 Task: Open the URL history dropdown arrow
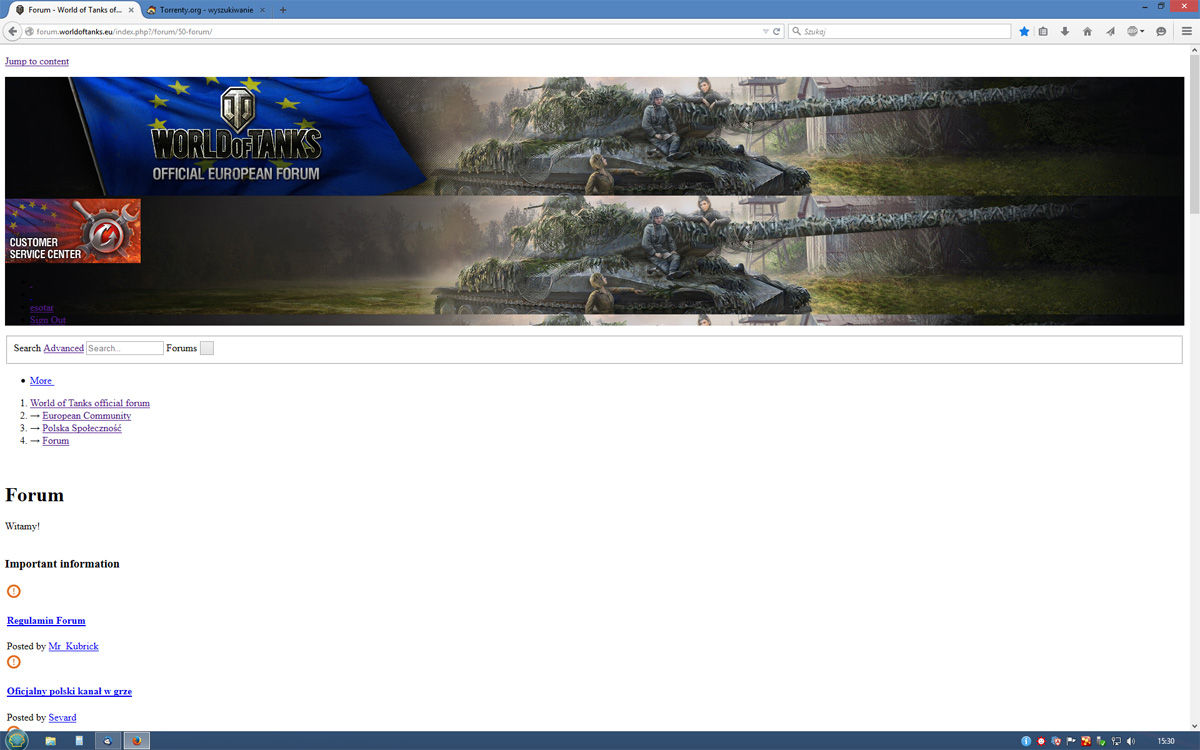point(766,31)
